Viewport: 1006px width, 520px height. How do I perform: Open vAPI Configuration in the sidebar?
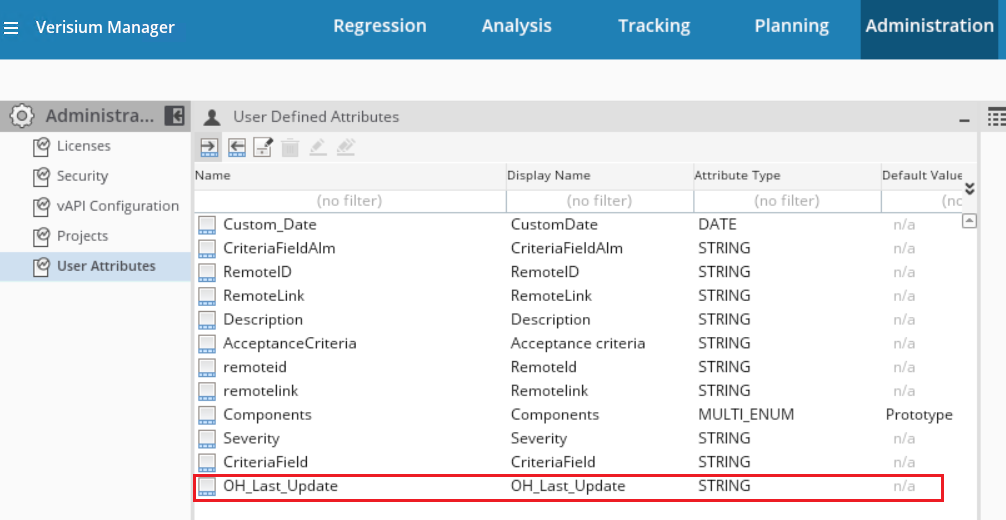(x=117, y=206)
